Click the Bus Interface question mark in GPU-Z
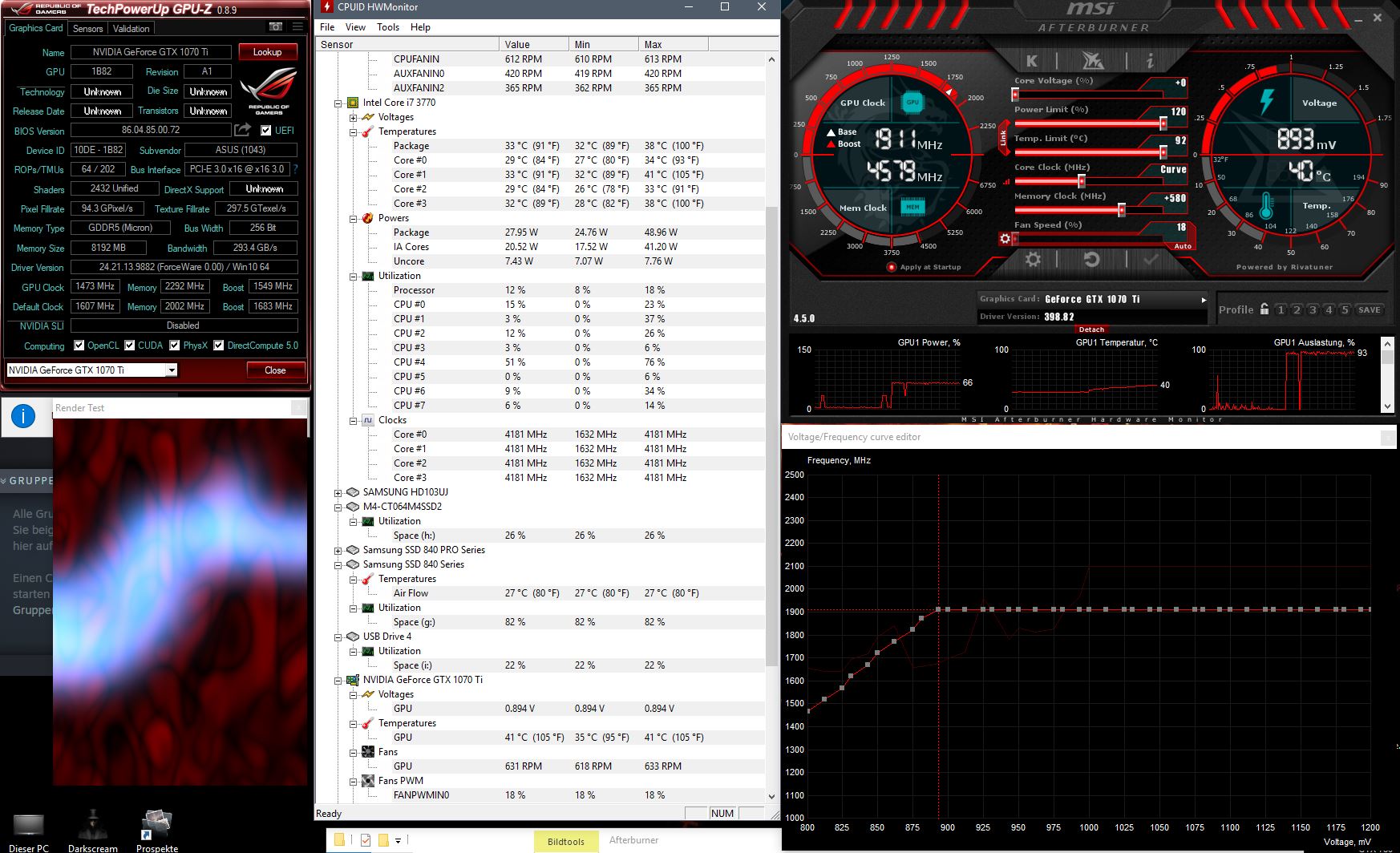1400x853 pixels. pyautogui.click(x=296, y=169)
